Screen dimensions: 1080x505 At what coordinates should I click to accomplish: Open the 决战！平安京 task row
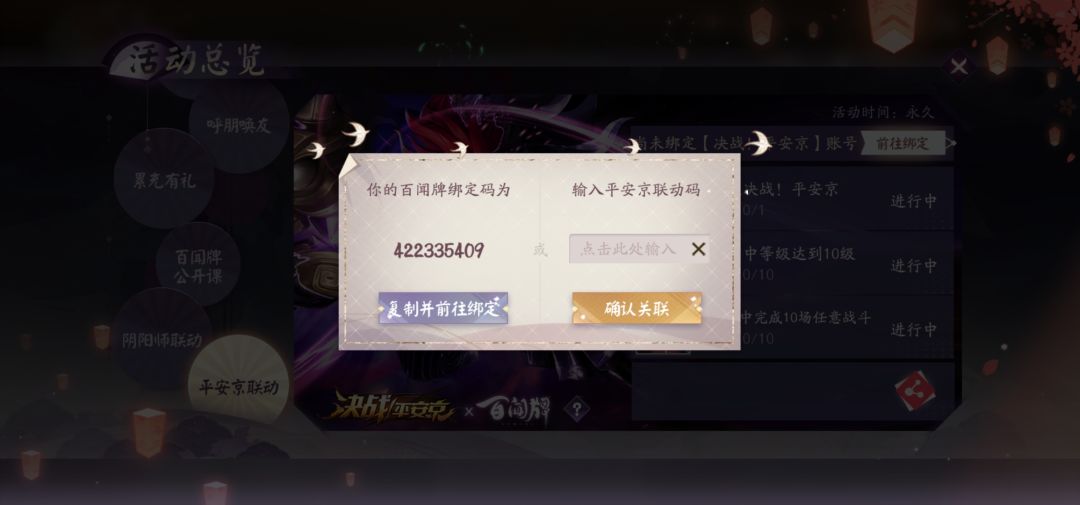[847, 198]
